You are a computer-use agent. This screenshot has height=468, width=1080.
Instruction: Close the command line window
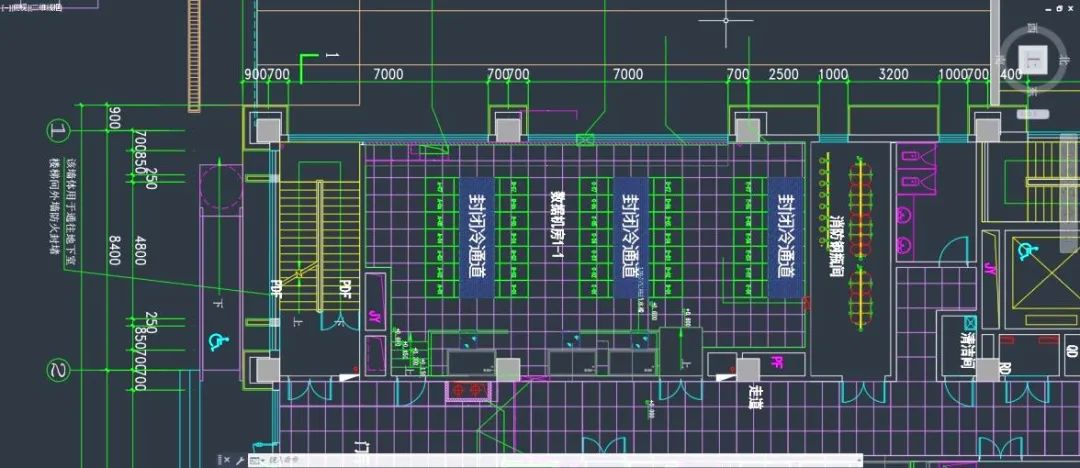coord(229,461)
